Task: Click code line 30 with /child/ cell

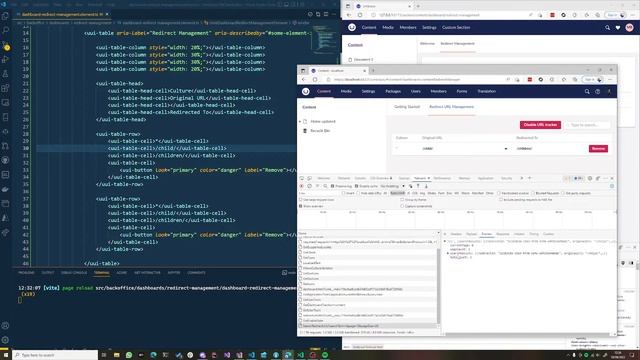Action: point(167,148)
